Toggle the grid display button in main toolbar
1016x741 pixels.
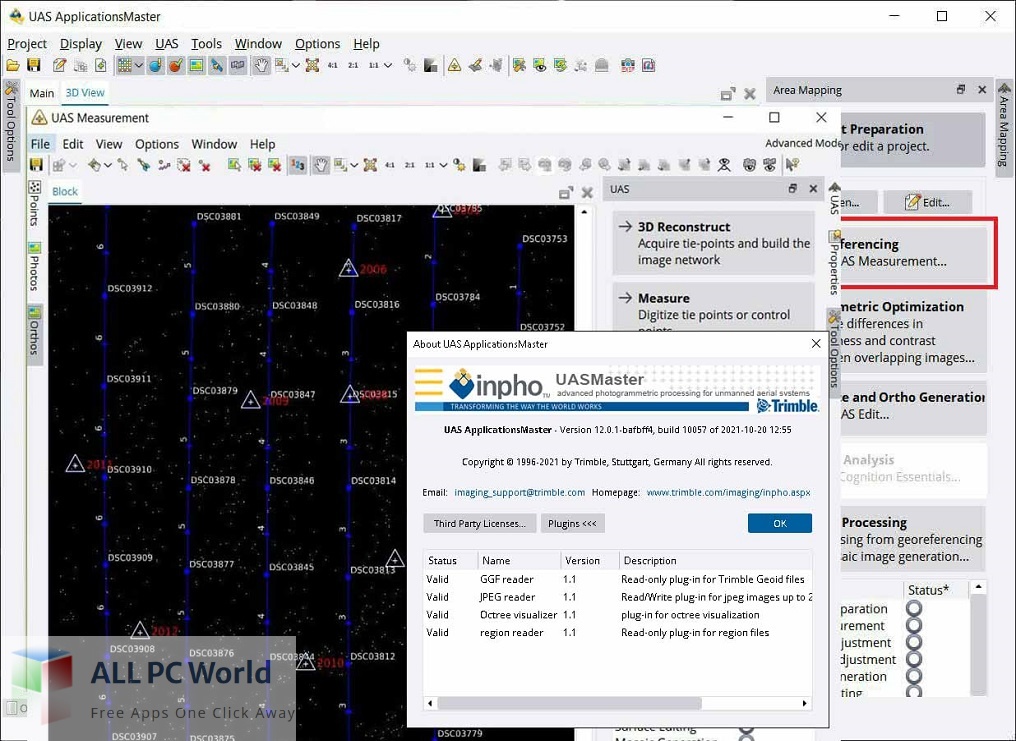(124, 65)
